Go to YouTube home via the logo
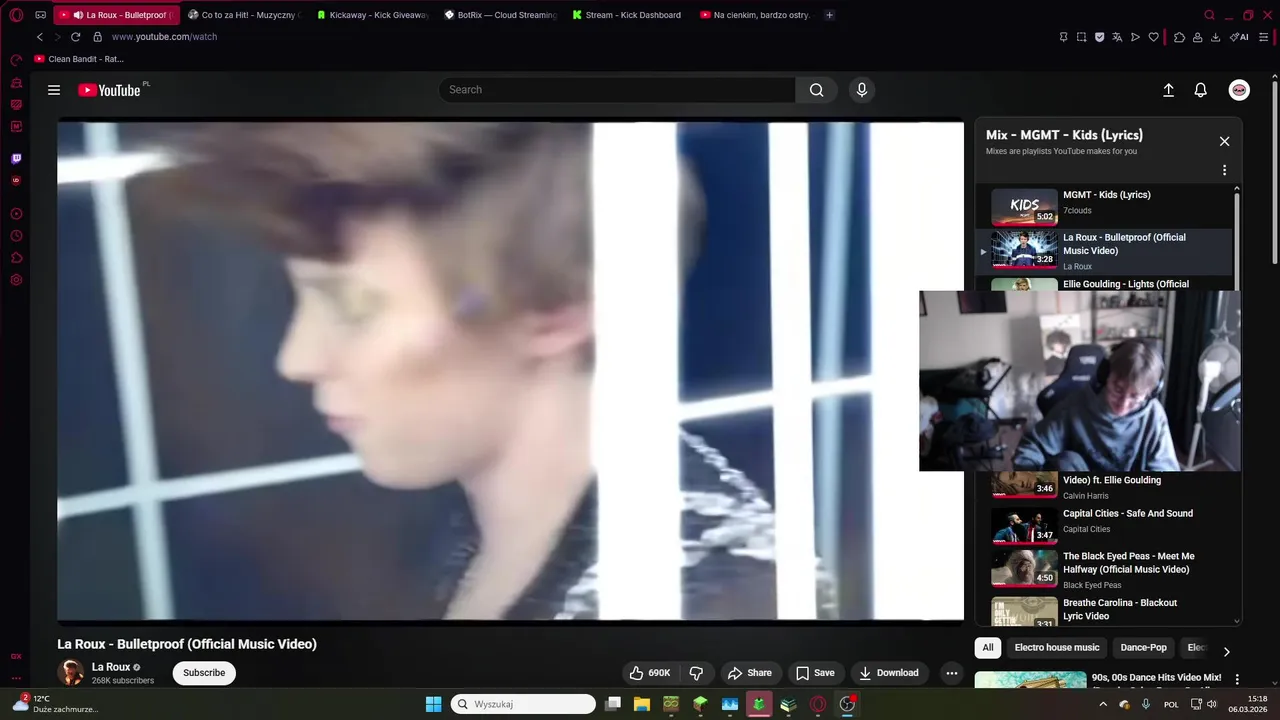This screenshot has width=1280, height=720. coord(110,90)
